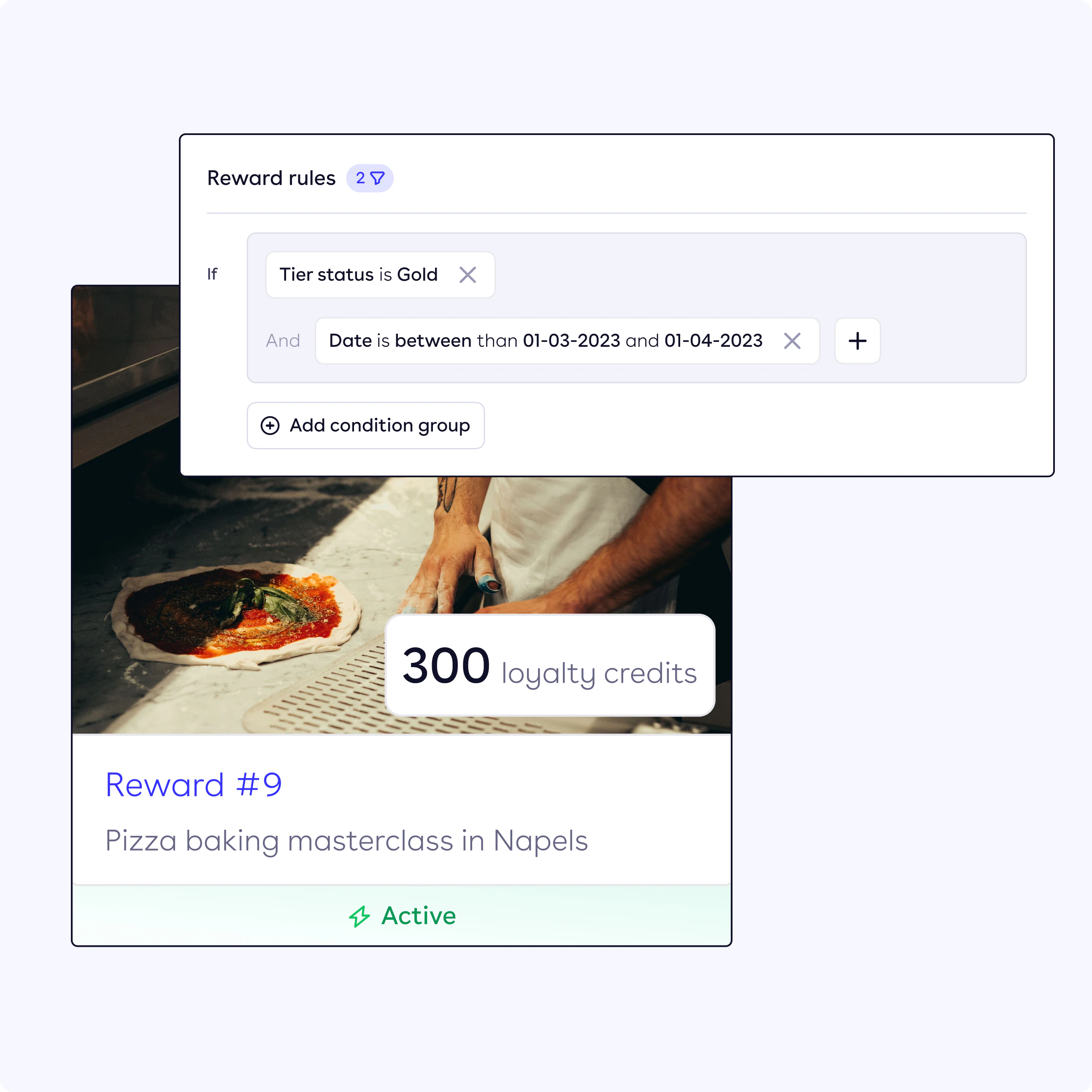Select the 300 loyalty credits badge

coord(550,665)
